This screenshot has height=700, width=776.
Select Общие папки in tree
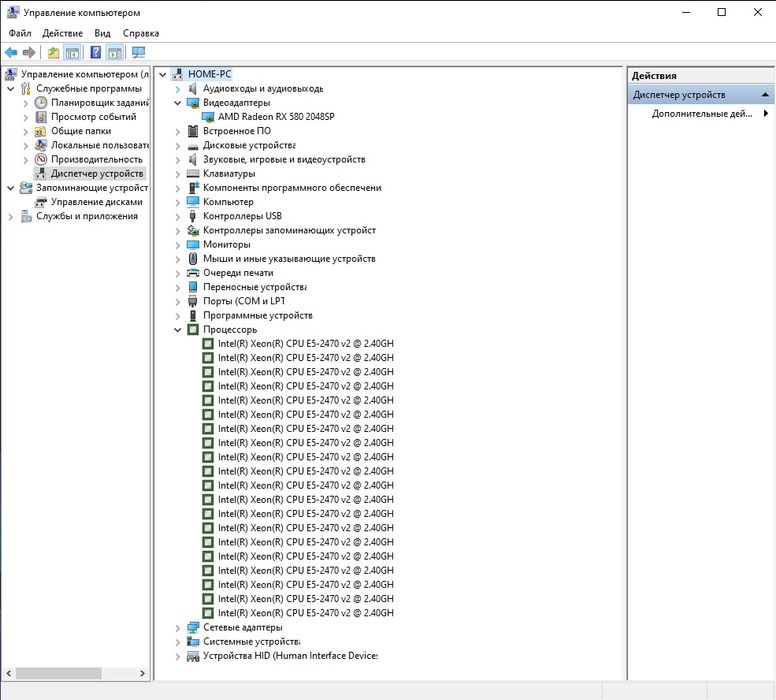click(x=81, y=131)
